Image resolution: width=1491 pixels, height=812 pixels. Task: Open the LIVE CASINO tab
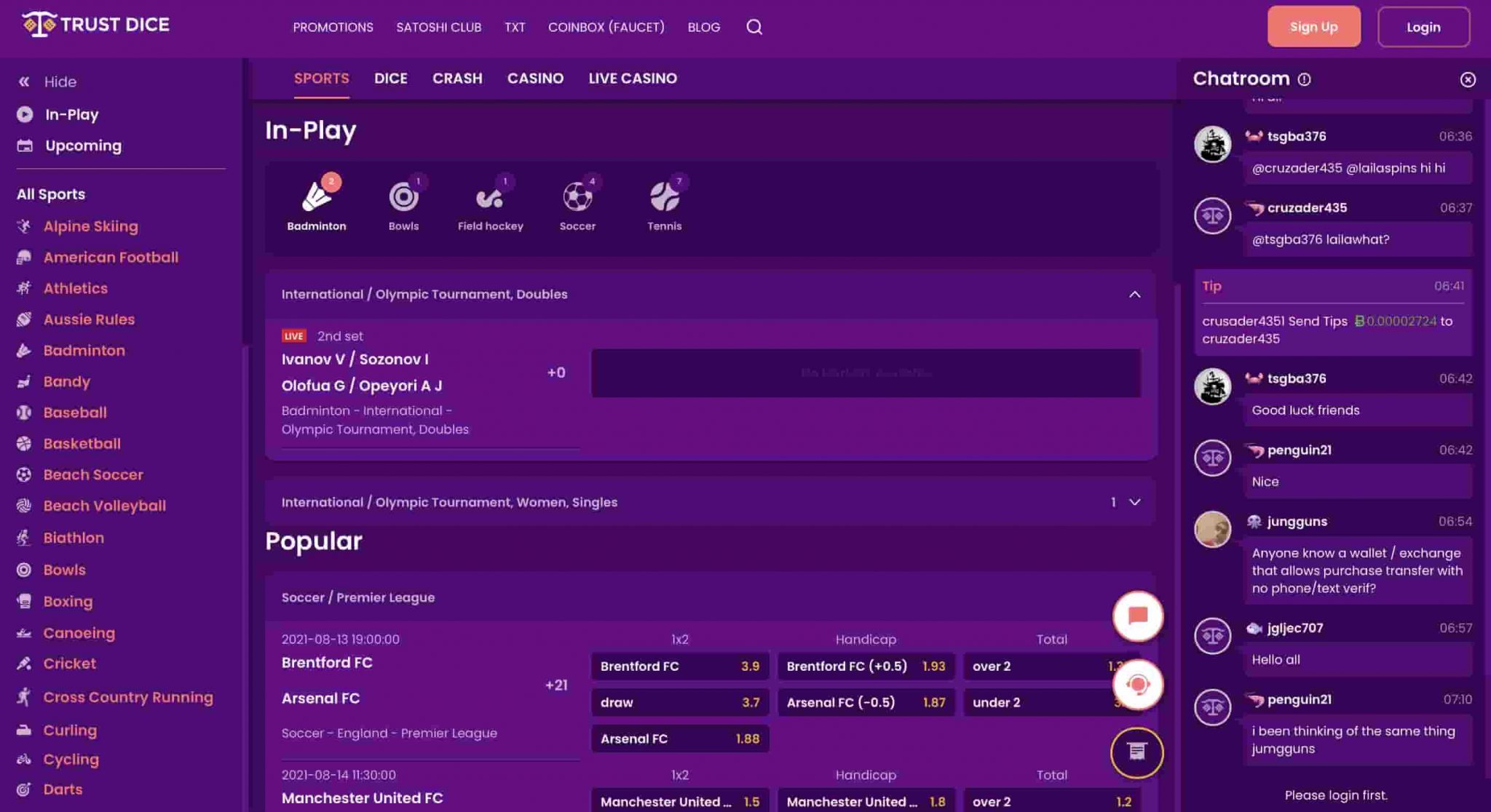pyautogui.click(x=632, y=78)
